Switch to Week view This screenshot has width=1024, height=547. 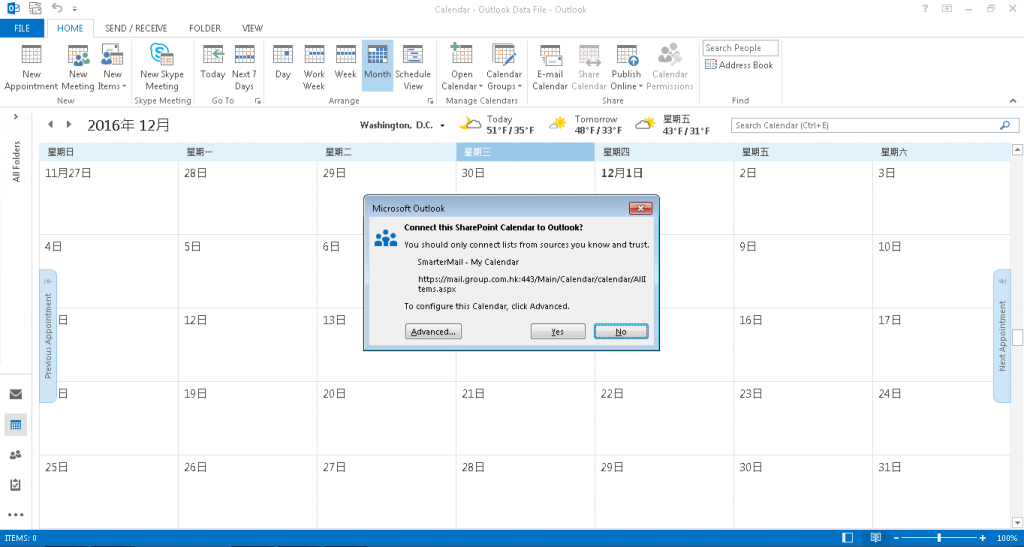click(345, 63)
